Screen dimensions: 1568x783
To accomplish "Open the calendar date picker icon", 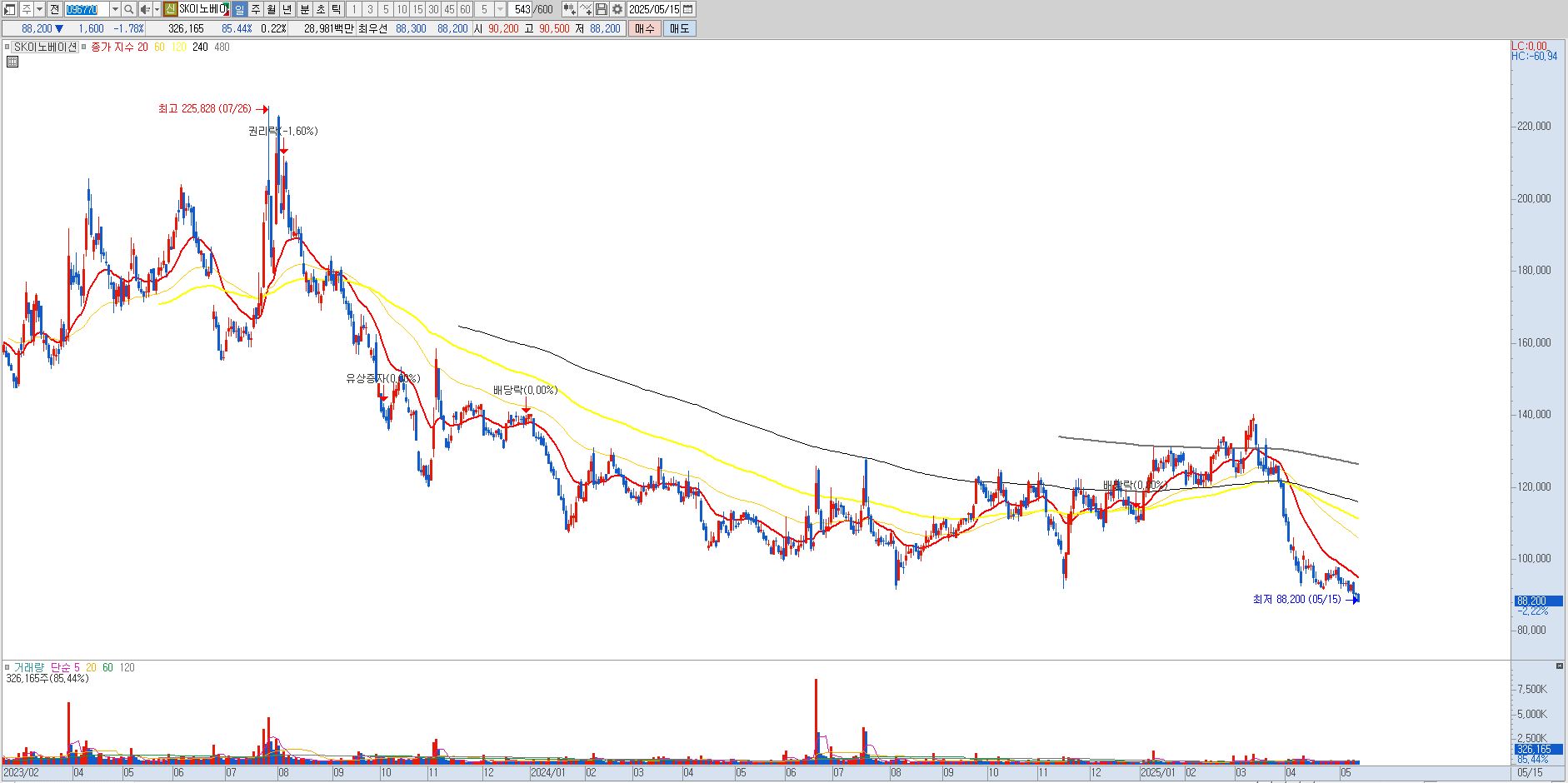I will tap(687, 9).
